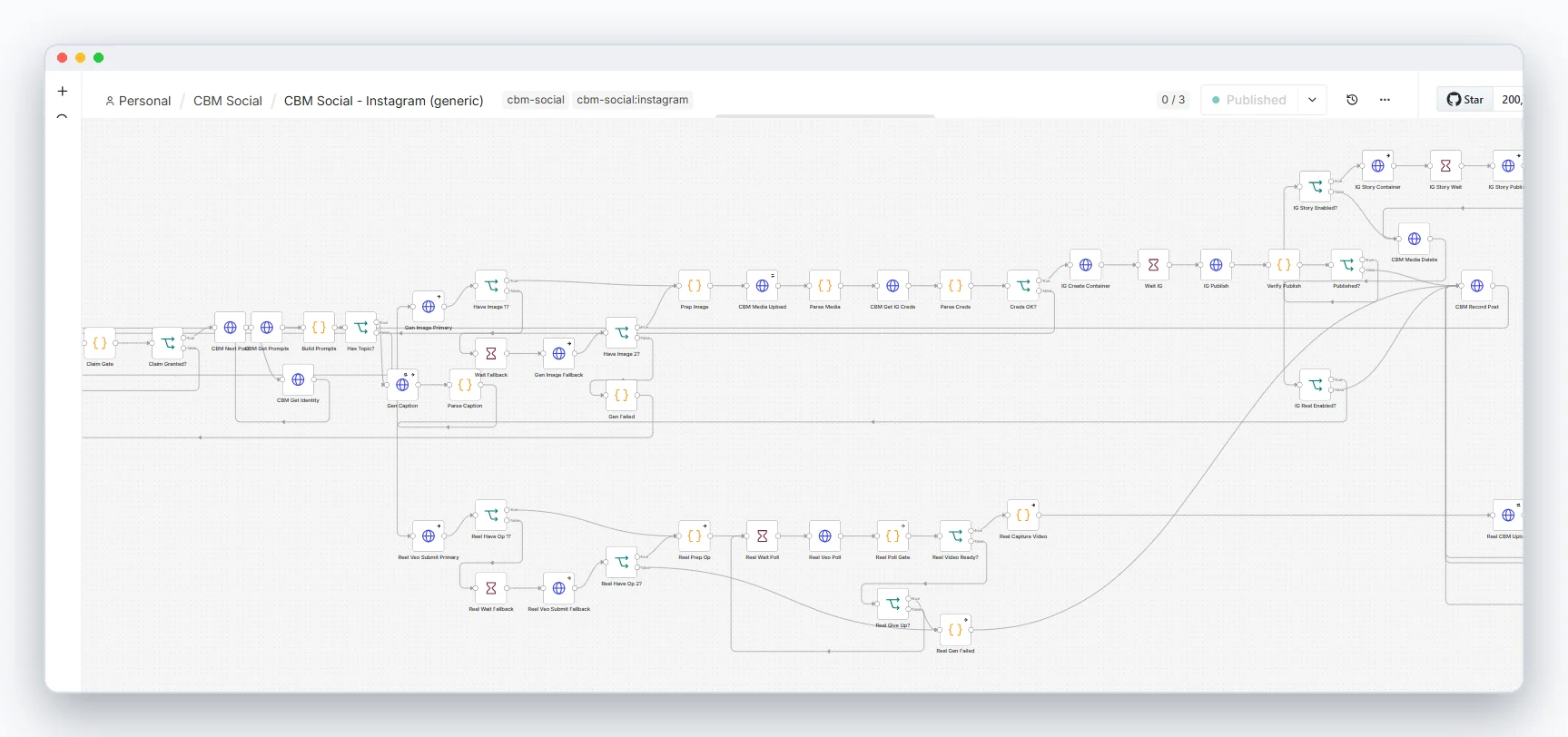
Task: Click the Published status button
Action: pos(1249,100)
